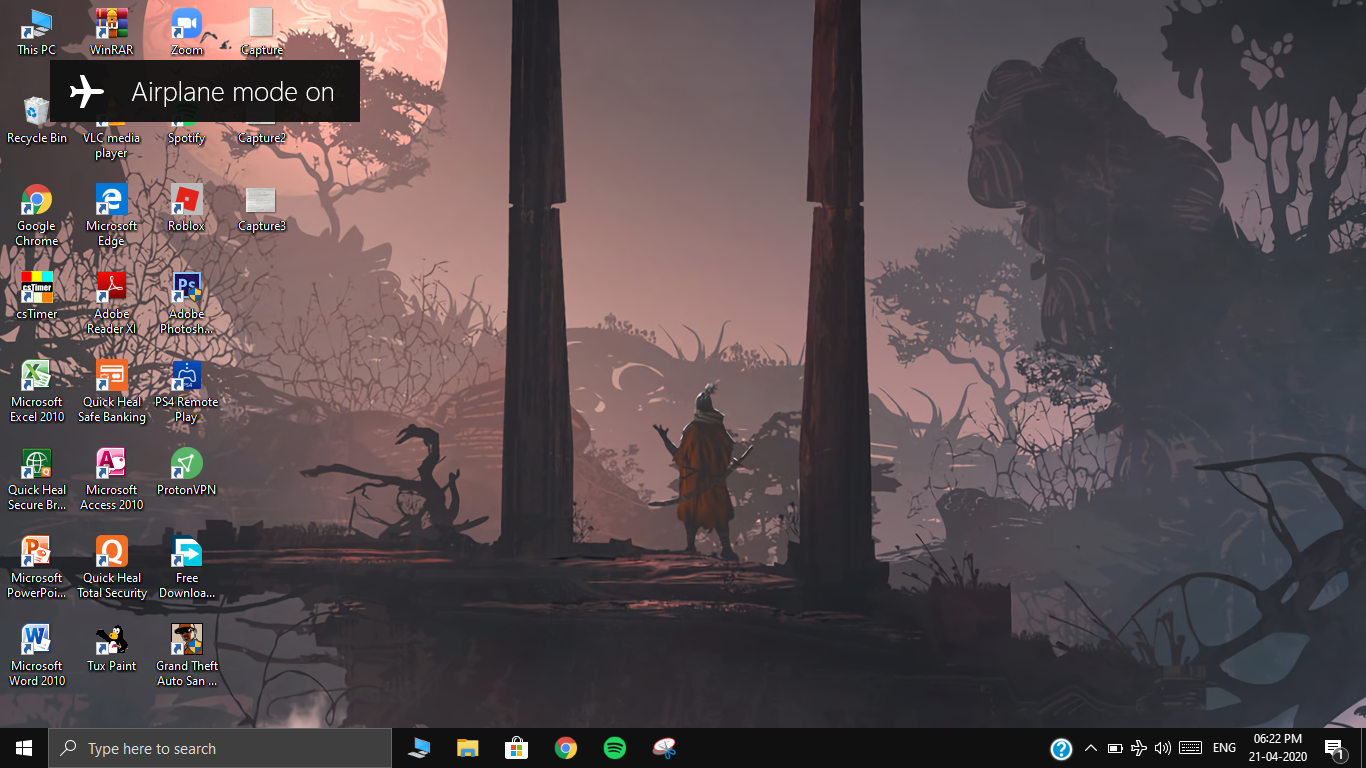Image resolution: width=1366 pixels, height=768 pixels.
Task: Select the csTimer desktop shortcut
Action: 37,296
